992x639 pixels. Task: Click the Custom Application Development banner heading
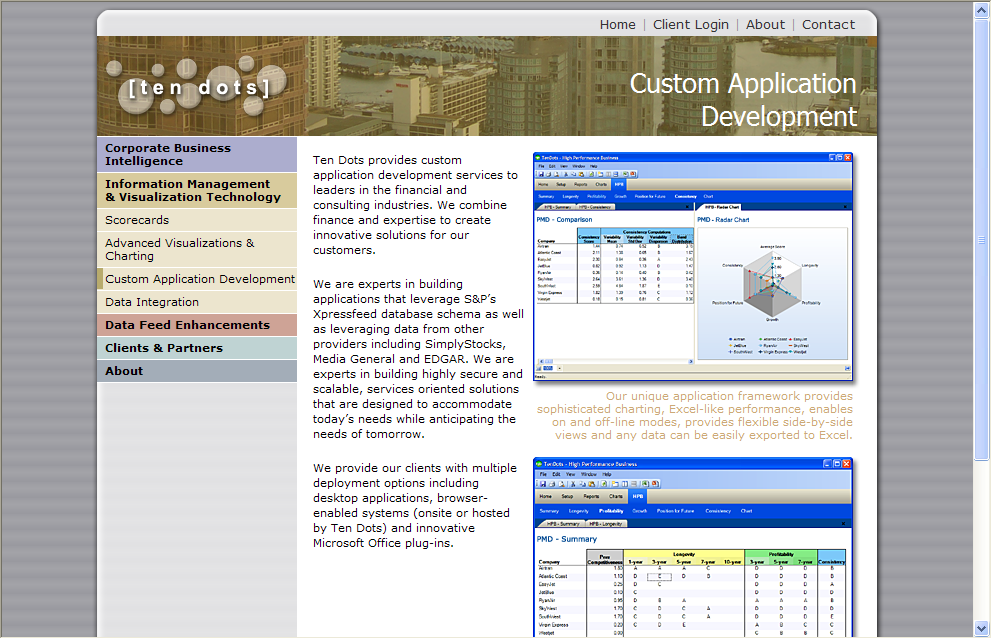pos(742,99)
